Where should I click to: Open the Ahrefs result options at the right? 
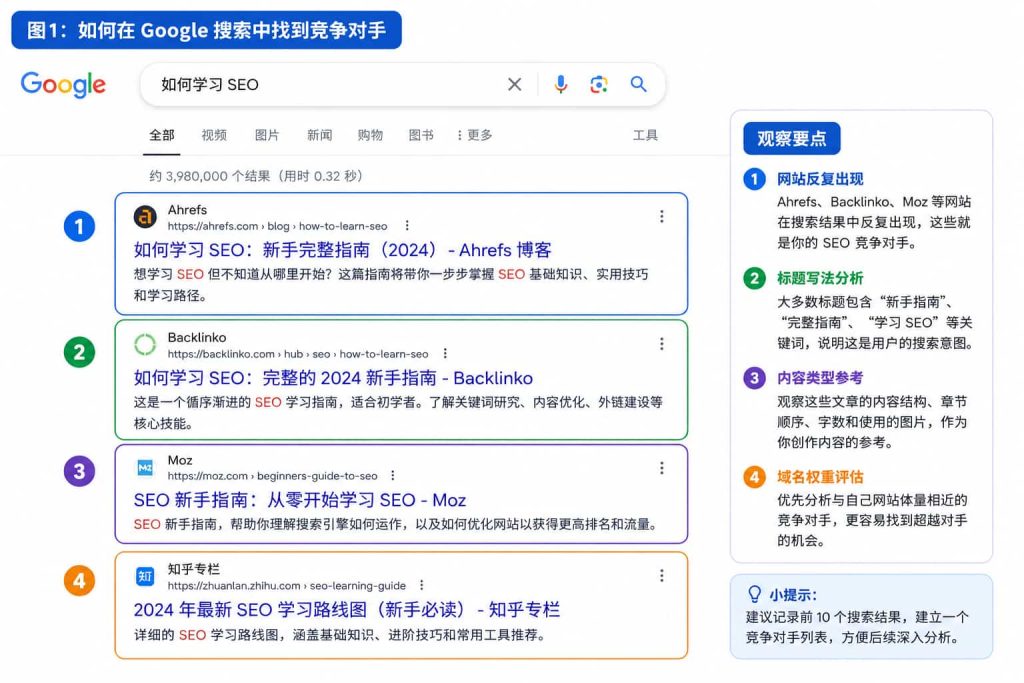[x=662, y=216]
